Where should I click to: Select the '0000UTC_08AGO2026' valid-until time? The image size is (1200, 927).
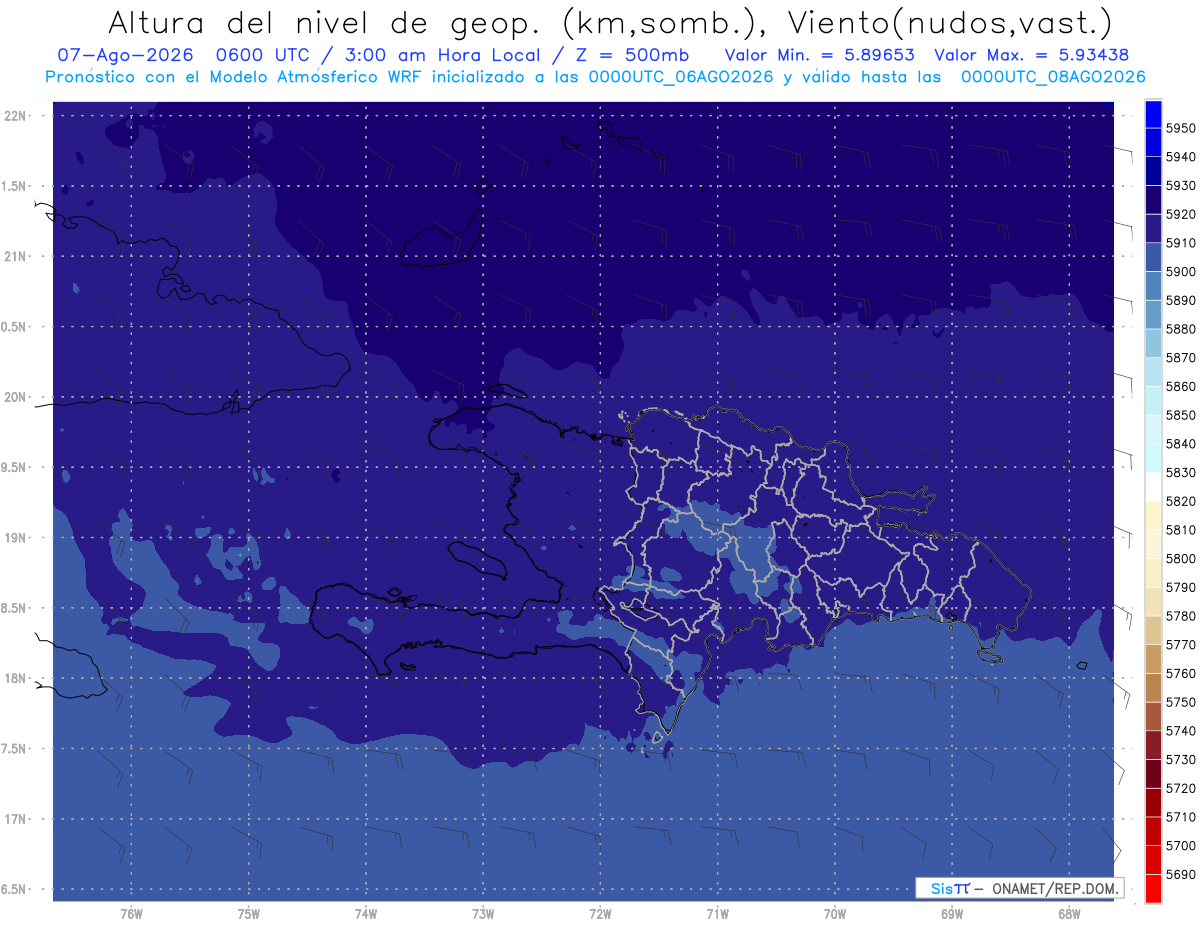1053,76
